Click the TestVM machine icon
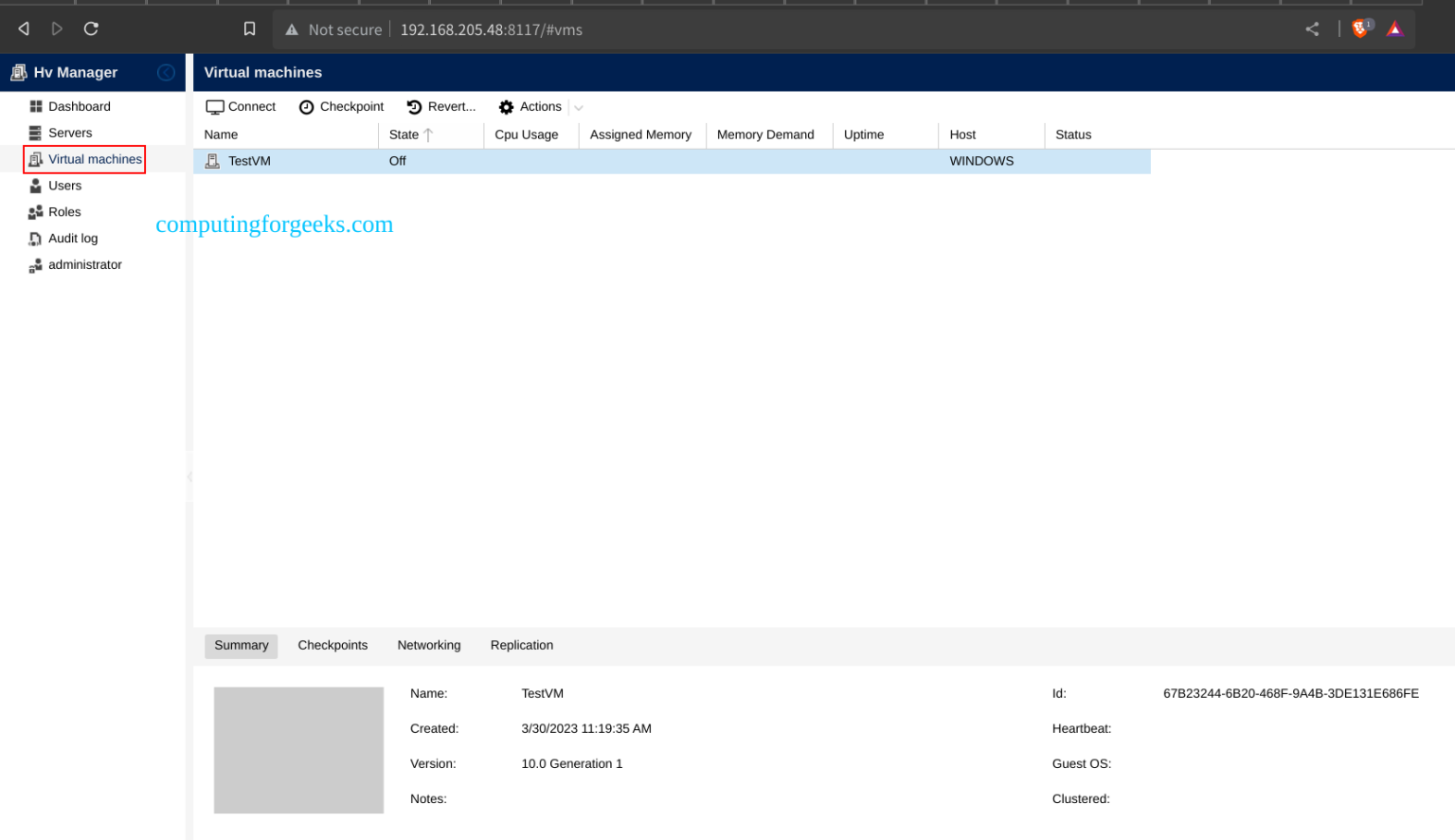This screenshot has width=1455, height=840. click(212, 161)
